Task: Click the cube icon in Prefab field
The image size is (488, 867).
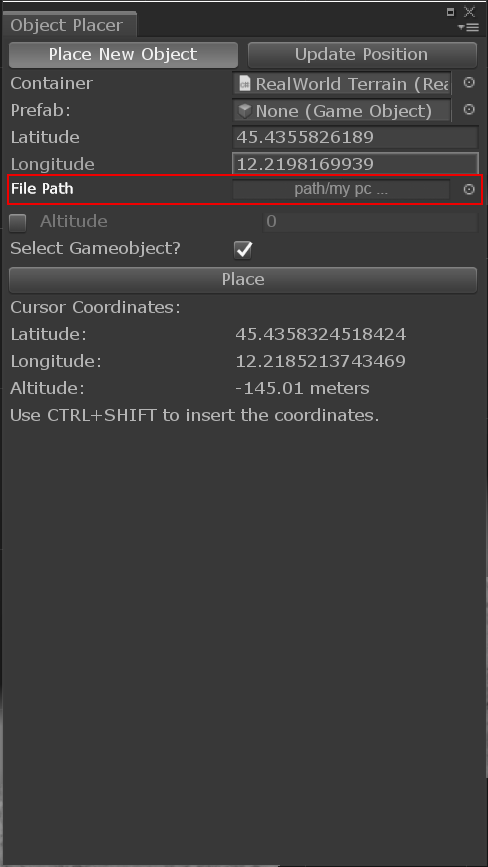Action: pyautogui.click(x=244, y=111)
